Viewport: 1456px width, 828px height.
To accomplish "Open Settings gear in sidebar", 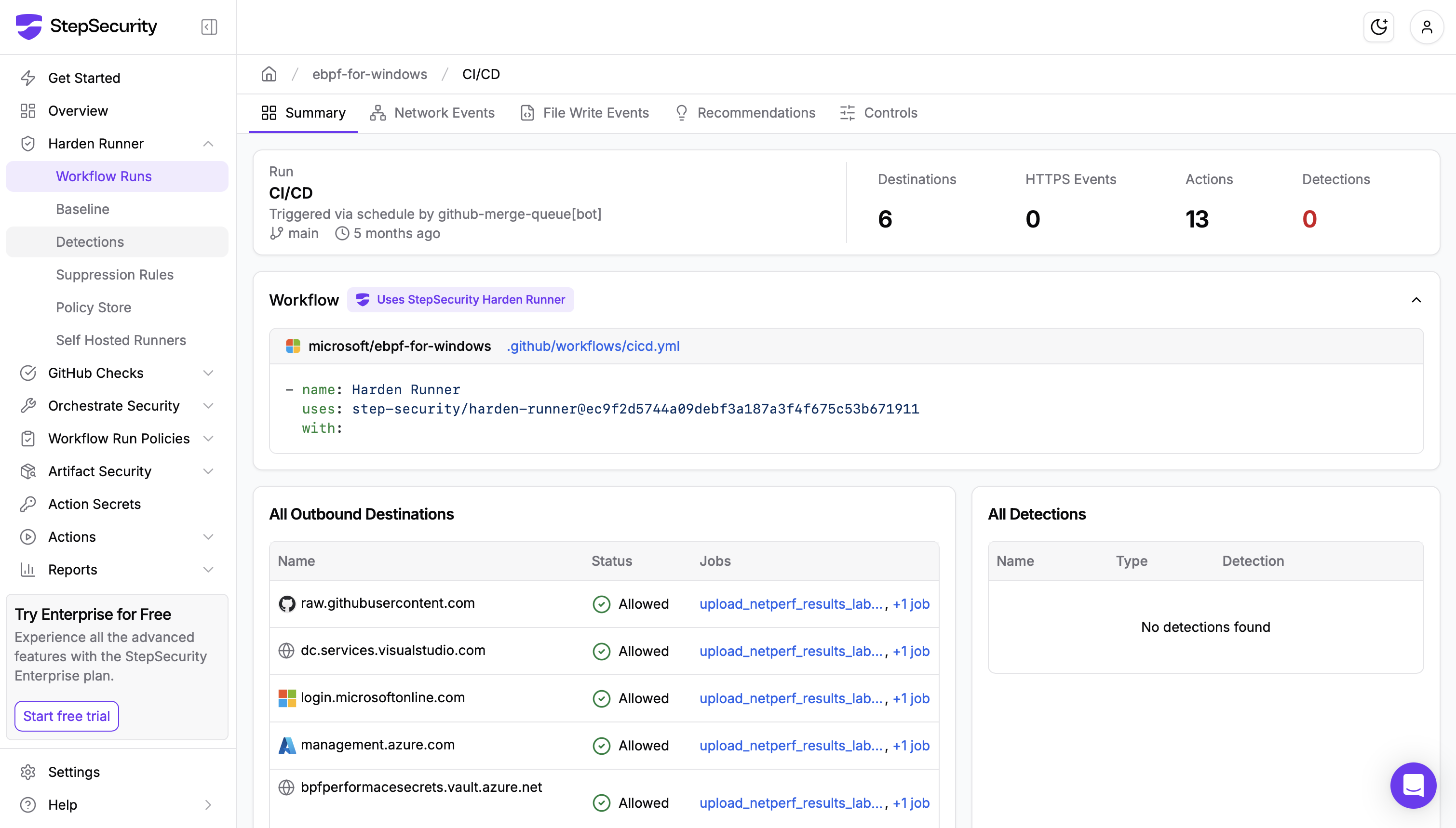I will click(74, 772).
